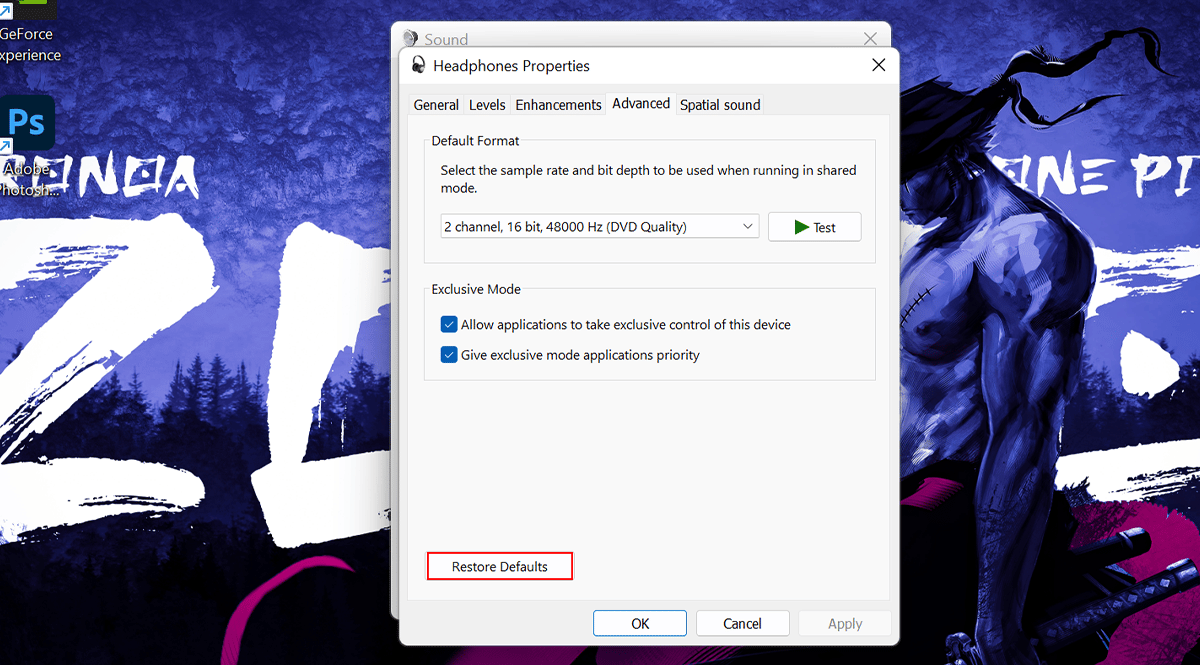Confirm with the OK button
1200x665 pixels.
click(640, 623)
